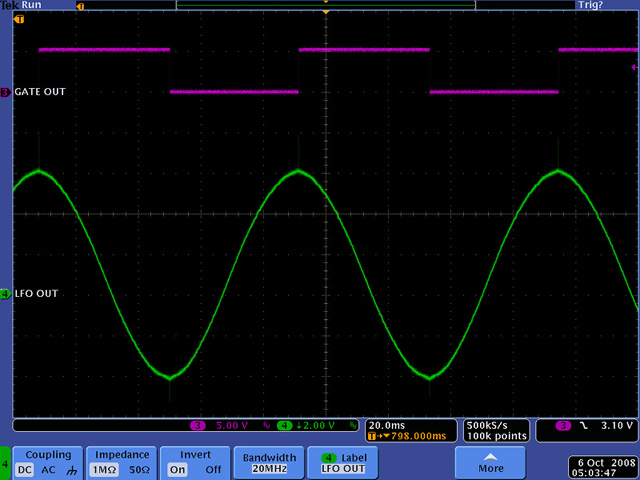Click the 100k points record length
640x480 pixels.
pyautogui.click(x=497, y=436)
